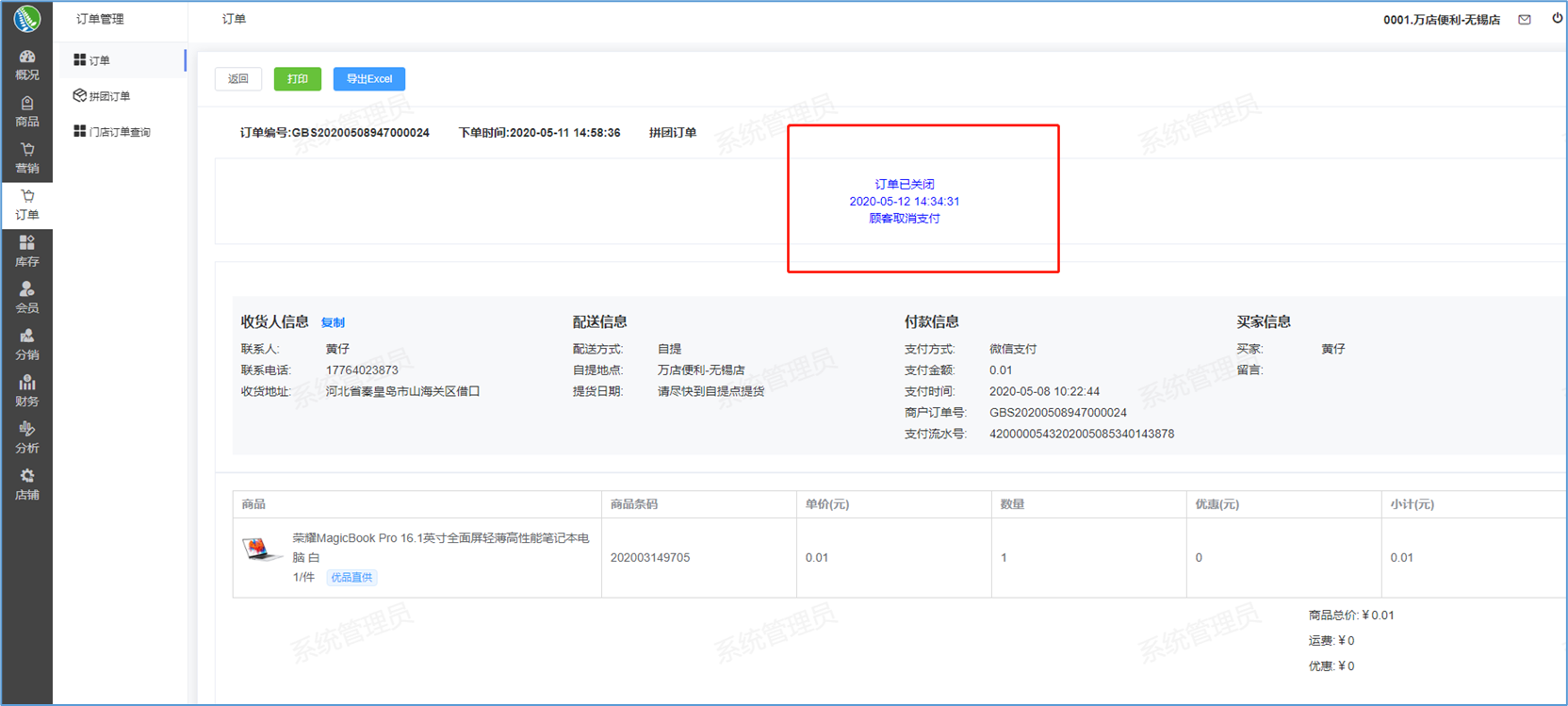Select 订单 in the order management submenu
The image size is (1568, 706).
coord(121,60)
